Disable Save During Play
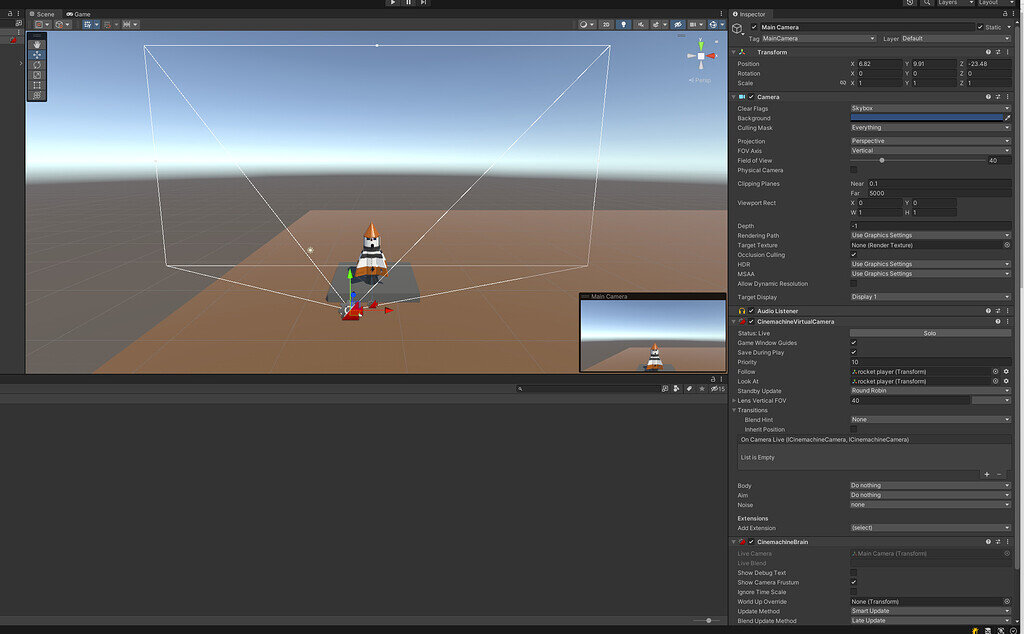Image resolution: width=1024 pixels, height=634 pixels. coord(854,352)
